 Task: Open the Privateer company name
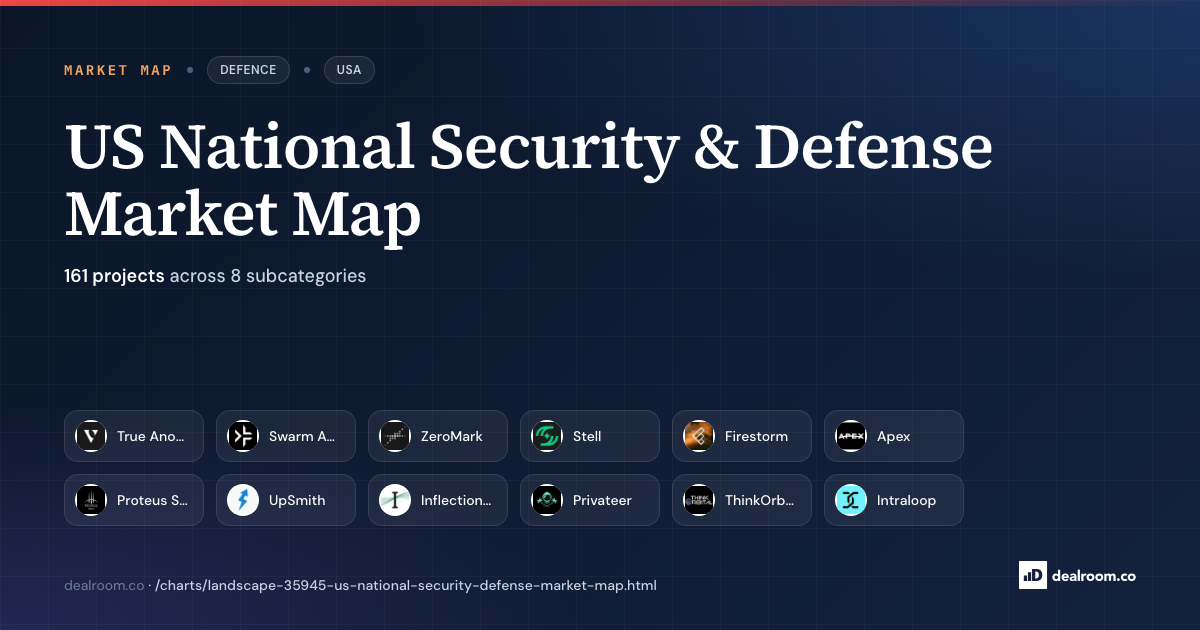(602, 500)
